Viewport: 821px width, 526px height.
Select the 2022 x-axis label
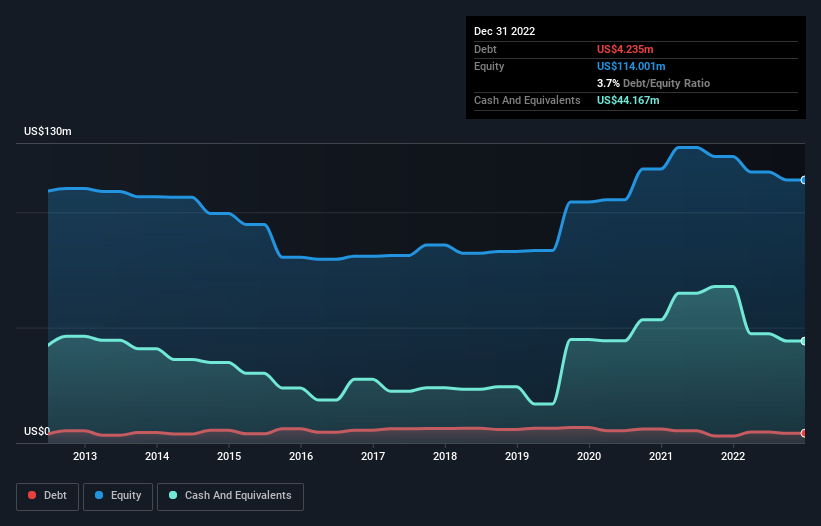click(x=733, y=456)
